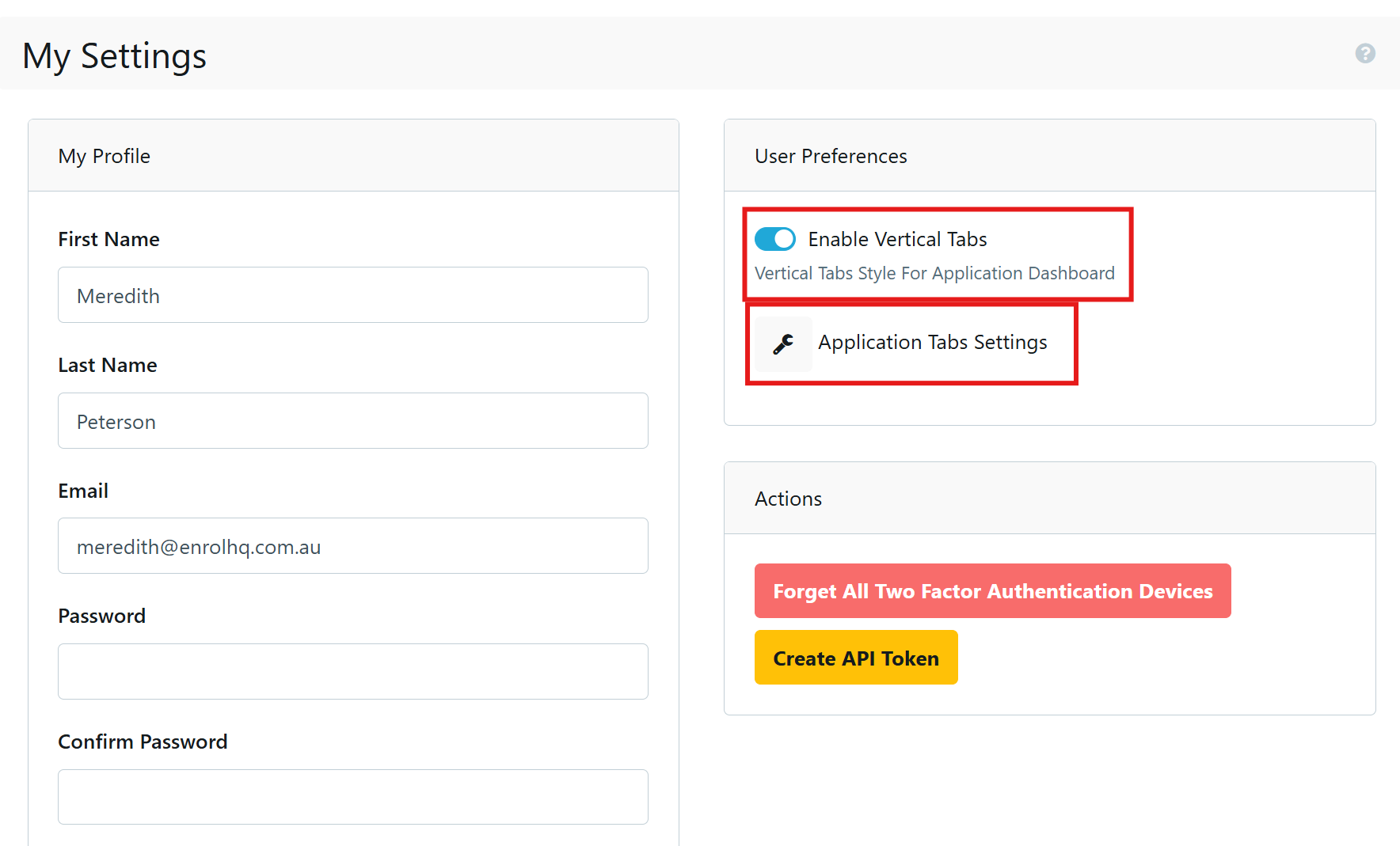
Task: Select the User Preferences panel header
Action: [831, 156]
